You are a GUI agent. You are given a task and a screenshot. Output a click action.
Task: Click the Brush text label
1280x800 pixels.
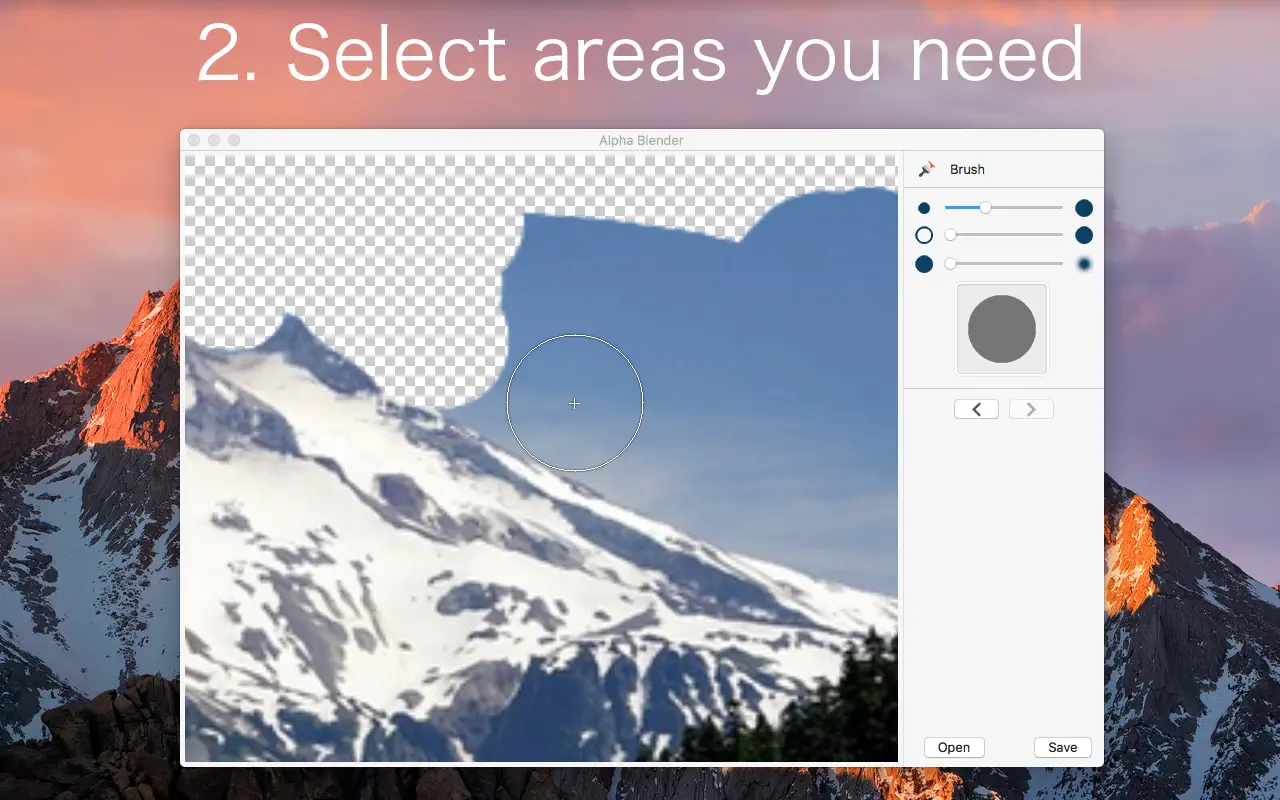[x=967, y=169]
